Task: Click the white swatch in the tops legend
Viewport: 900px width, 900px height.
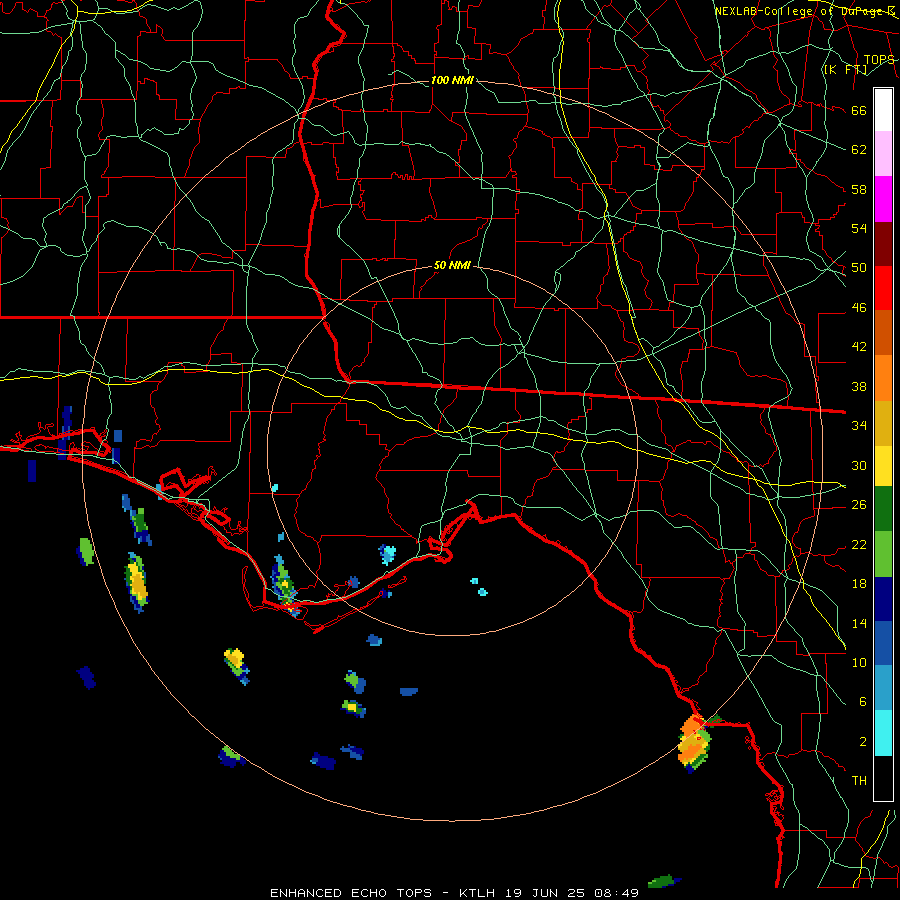Action: (x=883, y=110)
